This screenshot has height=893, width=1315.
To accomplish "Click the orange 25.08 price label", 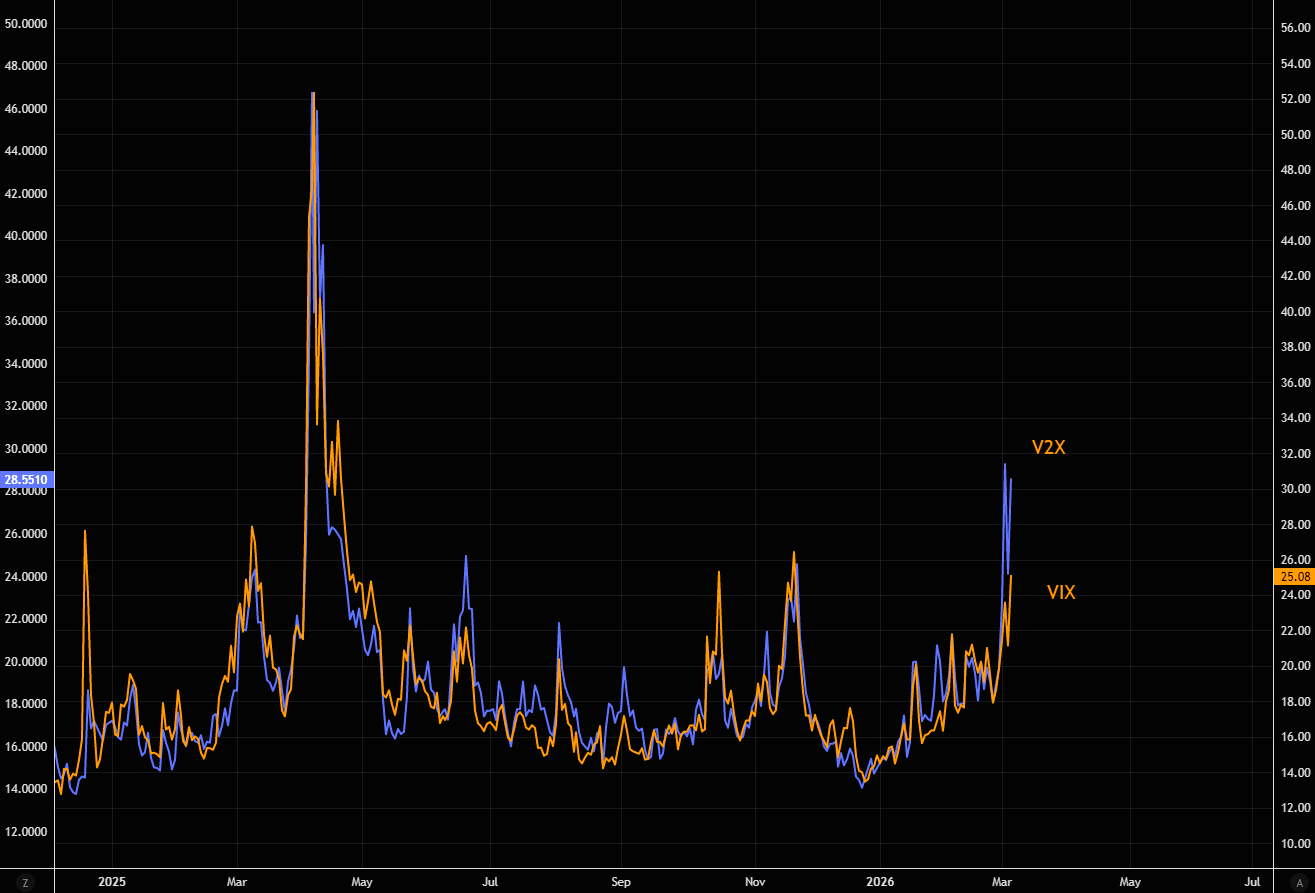I will (1293, 576).
